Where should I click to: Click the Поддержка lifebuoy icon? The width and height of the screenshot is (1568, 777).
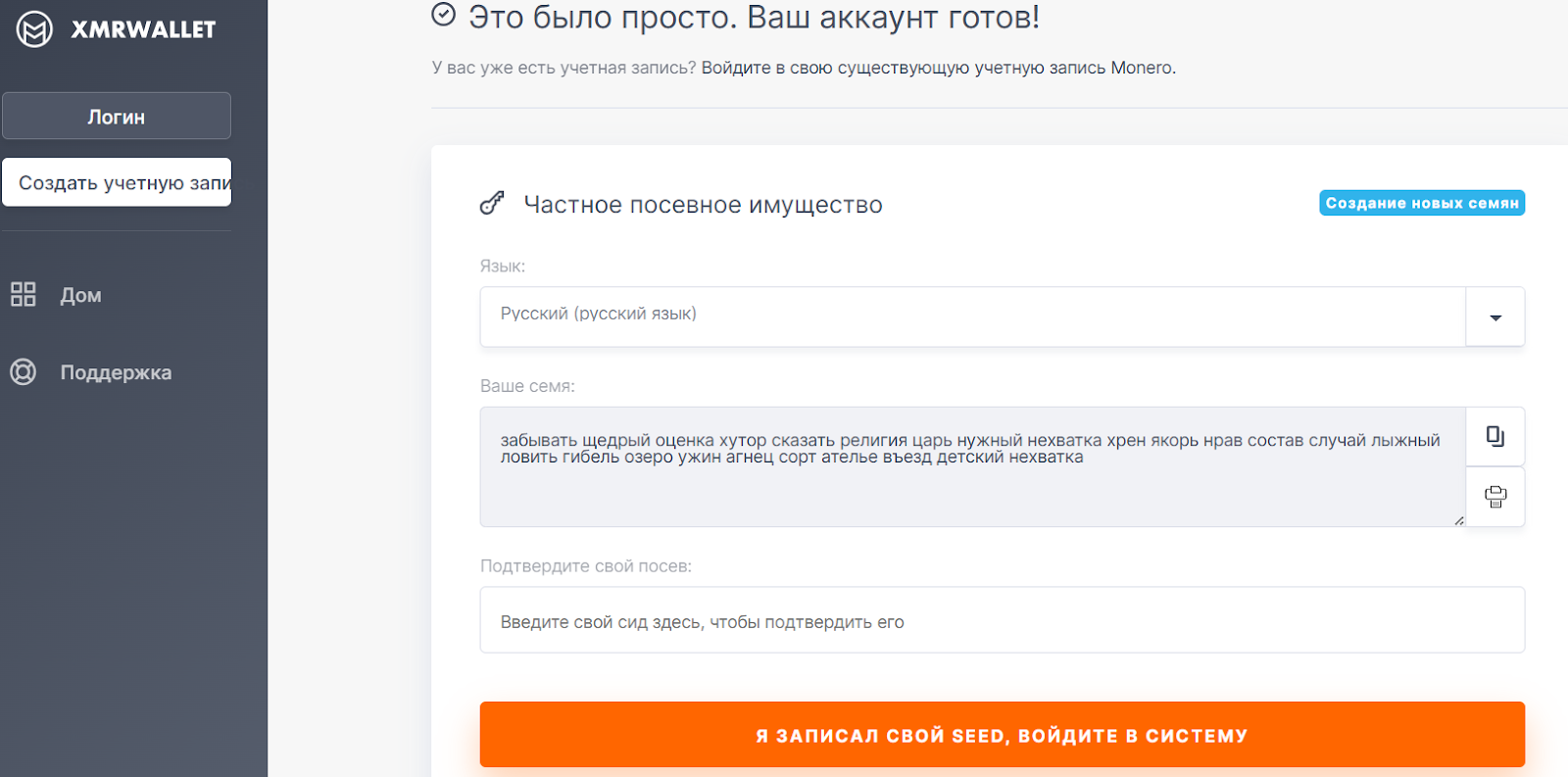(24, 372)
